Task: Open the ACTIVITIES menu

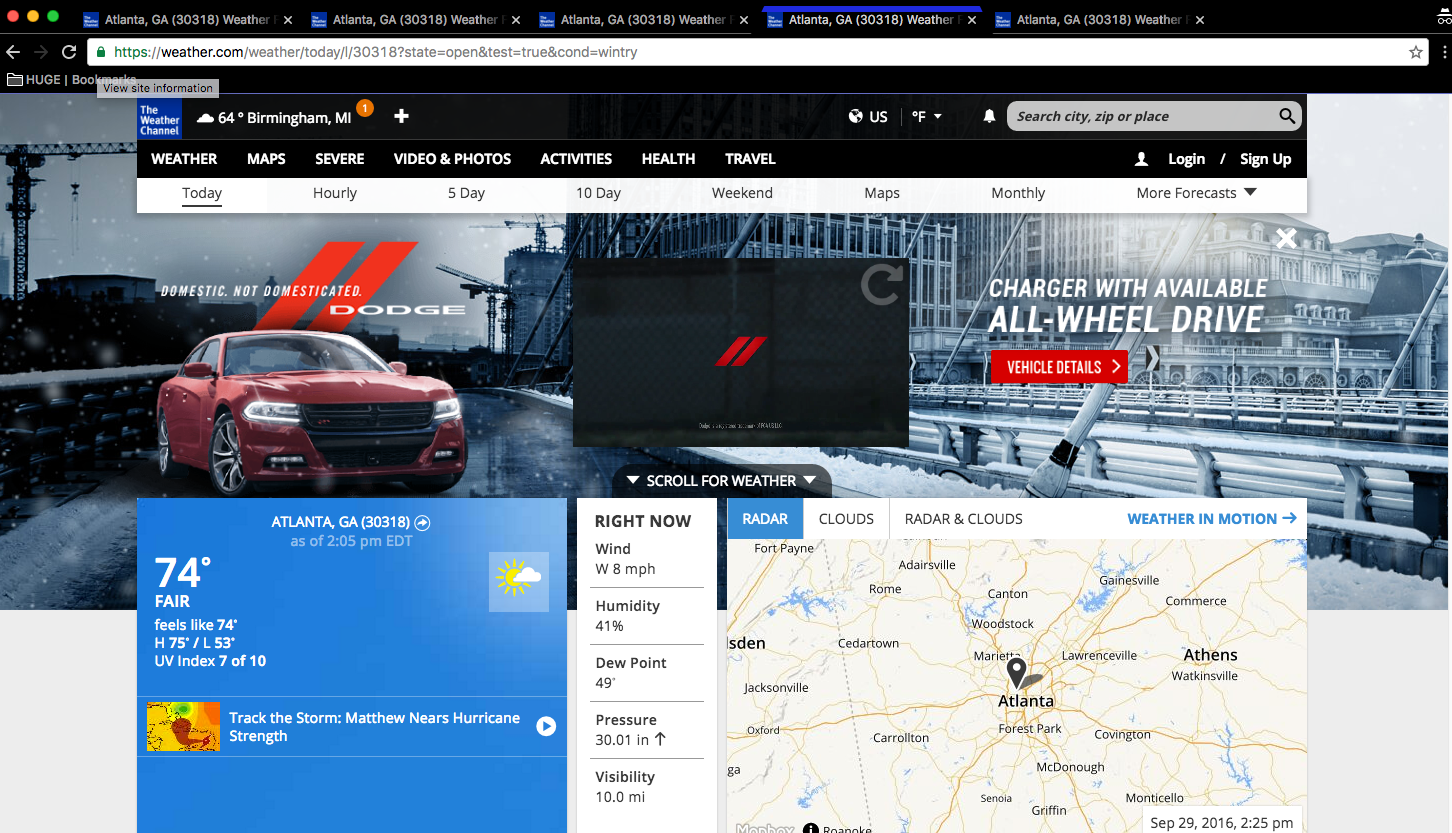Action: (x=576, y=159)
